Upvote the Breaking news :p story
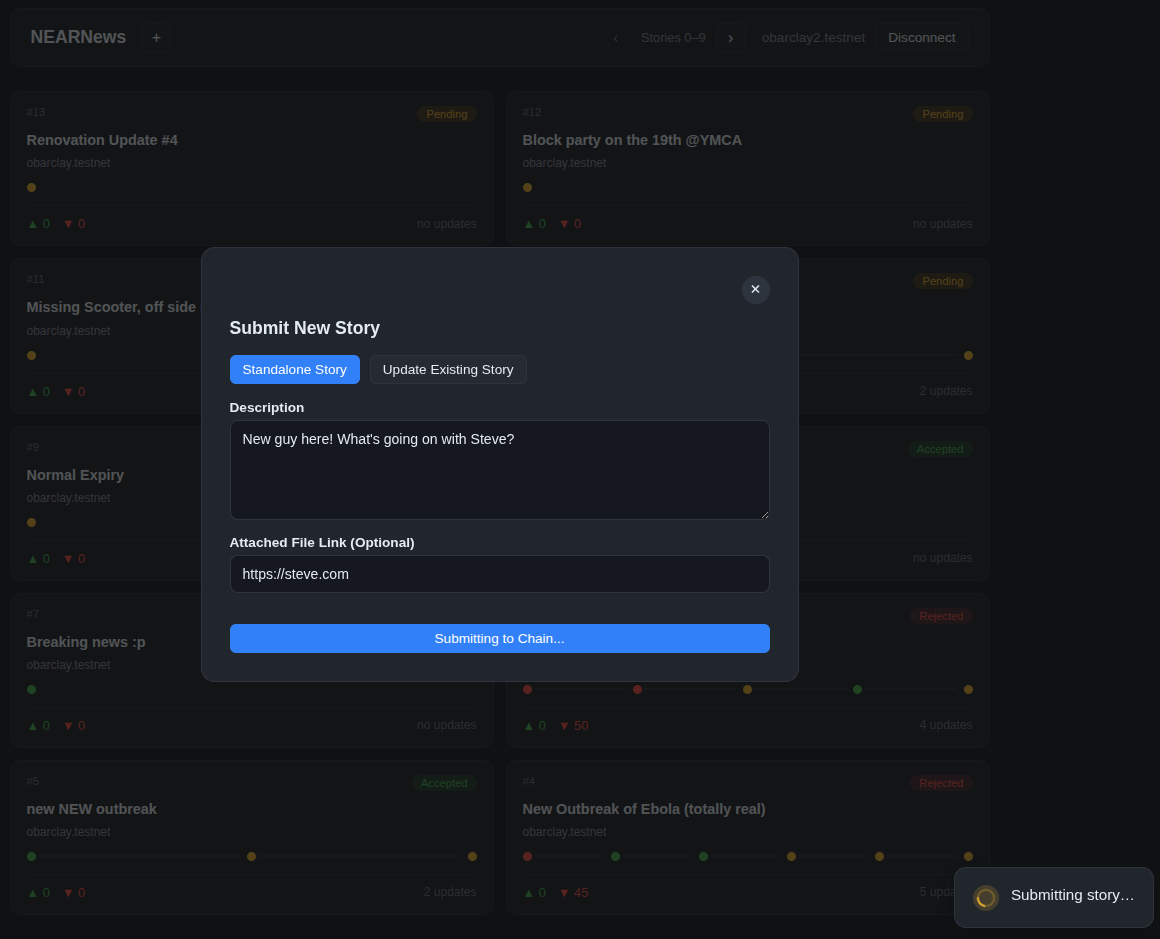The height and width of the screenshot is (939, 1160). (38, 726)
